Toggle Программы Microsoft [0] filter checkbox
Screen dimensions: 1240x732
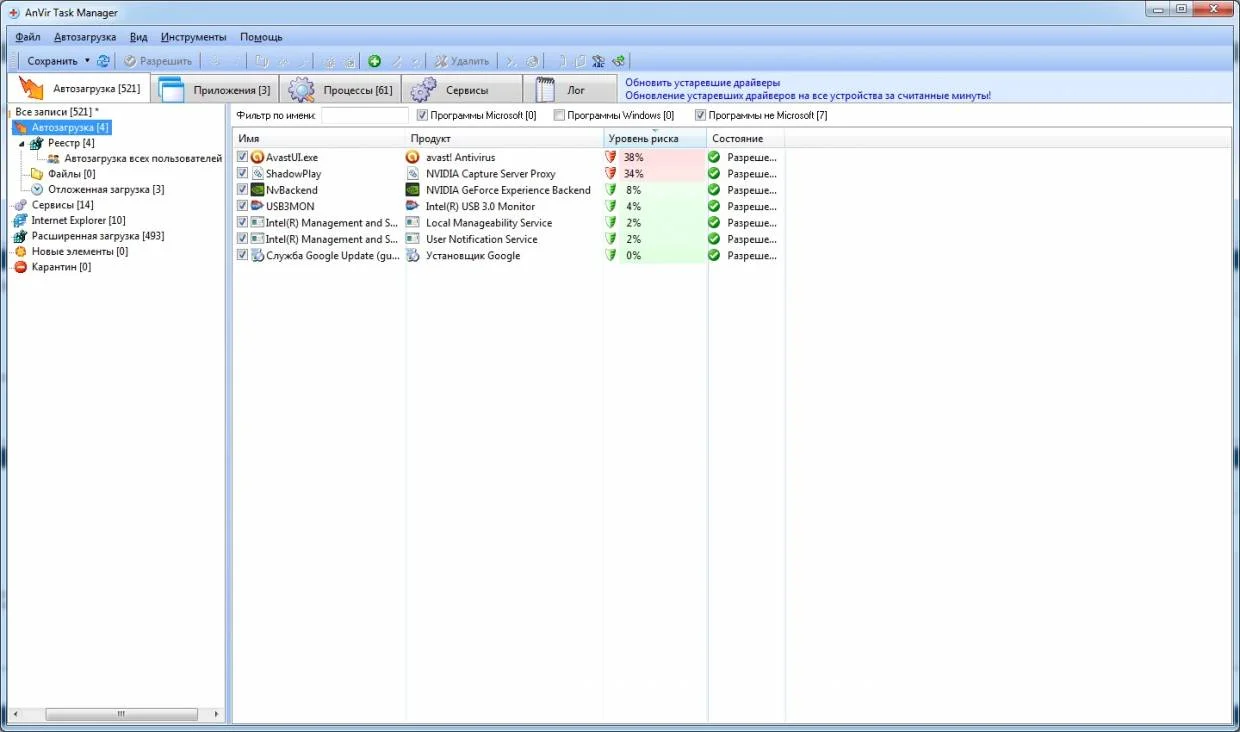[422, 116]
